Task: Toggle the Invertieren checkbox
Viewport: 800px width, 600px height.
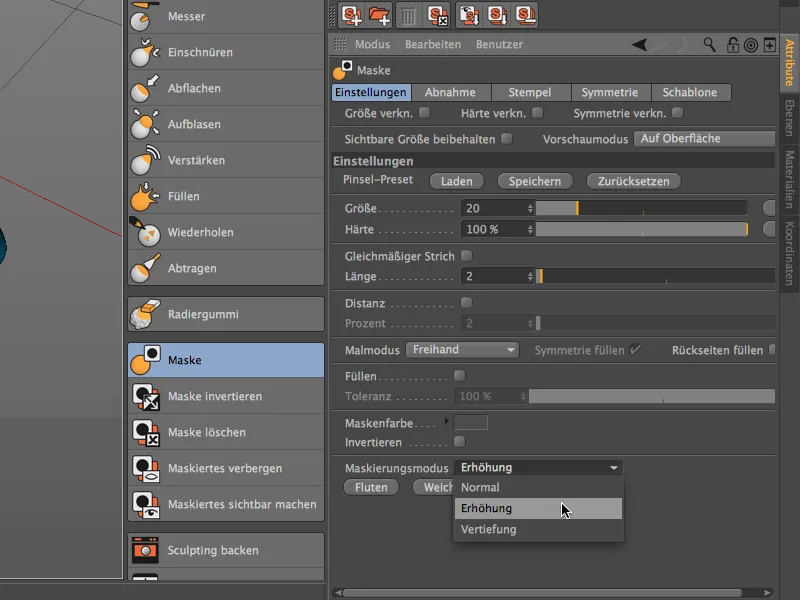Action: (459, 441)
